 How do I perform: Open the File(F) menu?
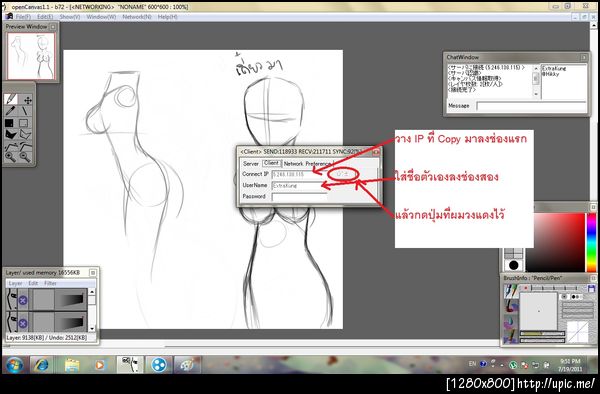pyautogui.click(x=23, y=17)
